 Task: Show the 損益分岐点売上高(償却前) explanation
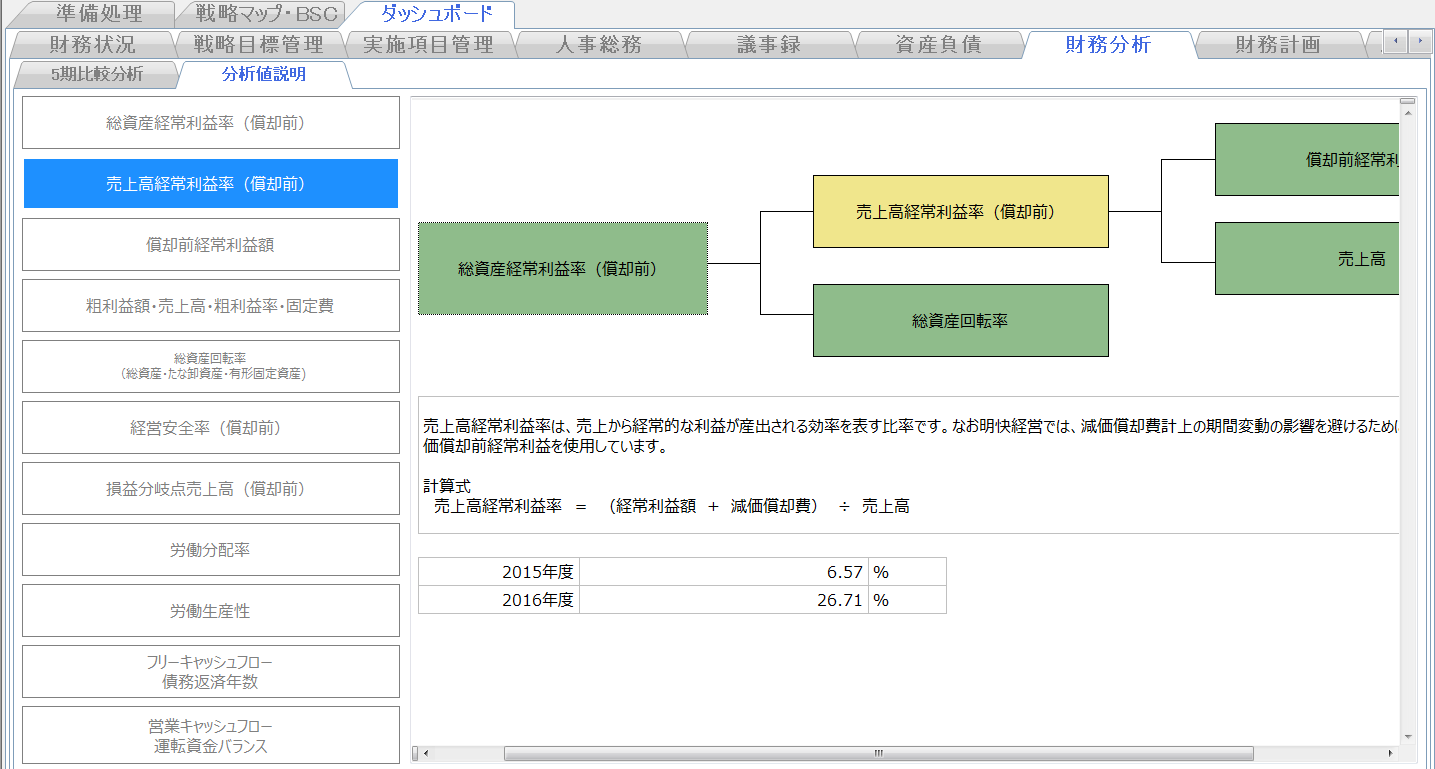tap(211, 489)
